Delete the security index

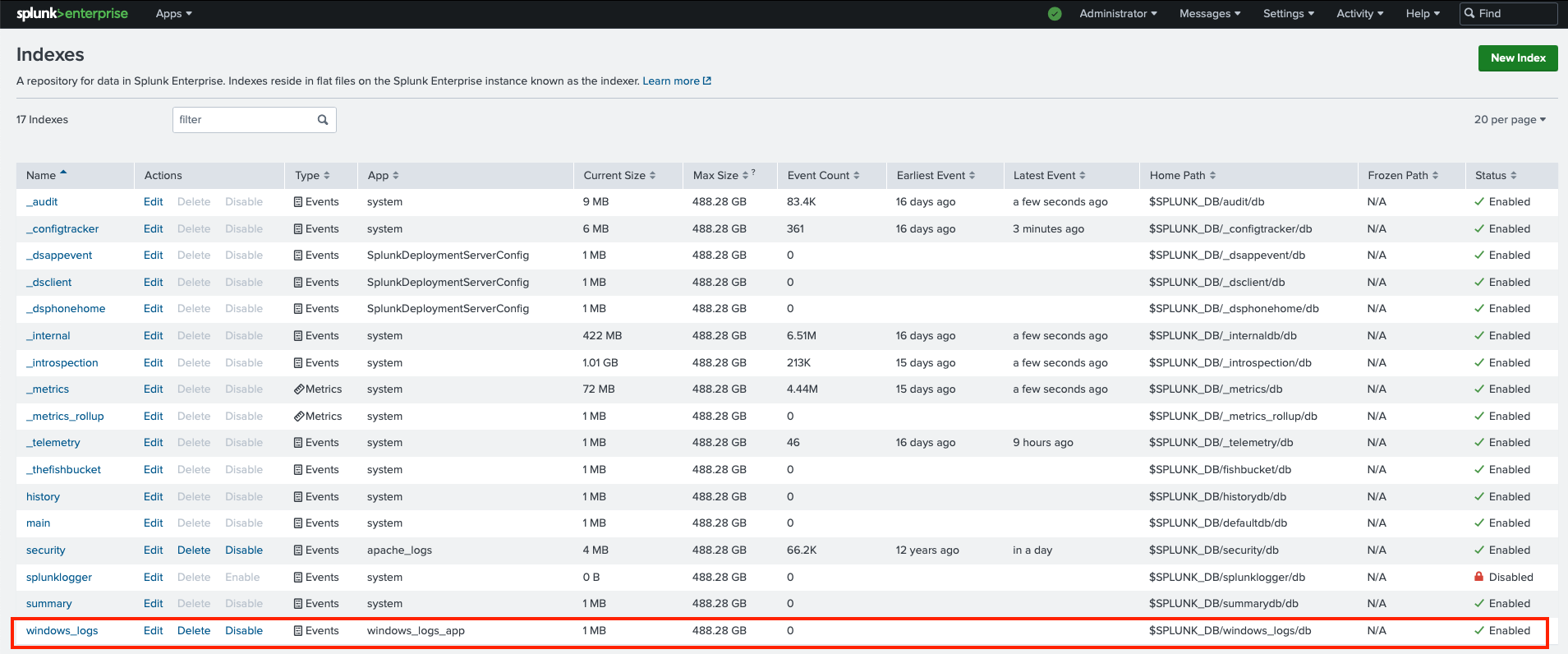(194, 550)
